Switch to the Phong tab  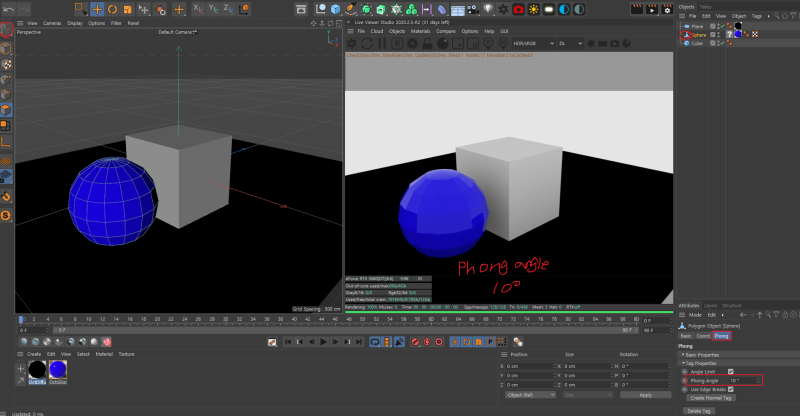point(721,336)
